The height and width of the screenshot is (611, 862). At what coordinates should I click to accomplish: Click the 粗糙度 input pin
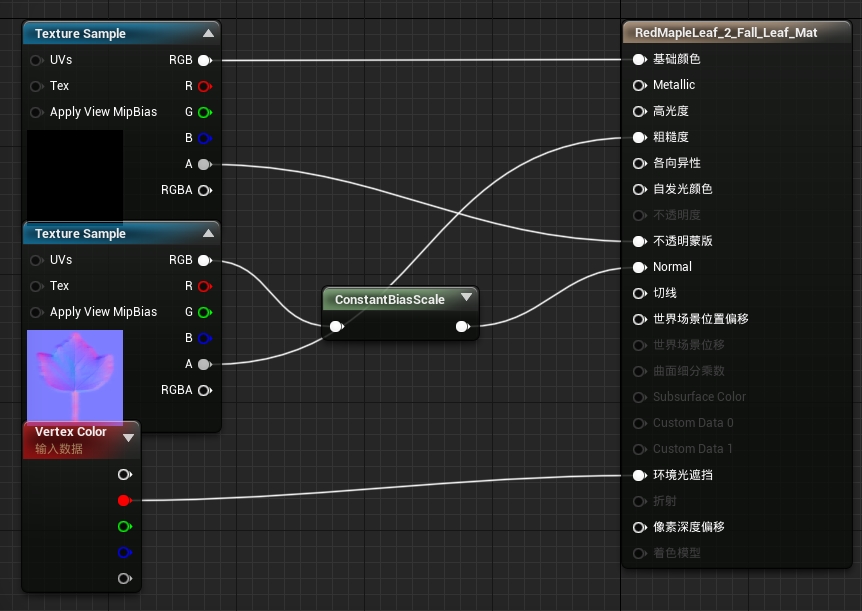coord(639,137)
